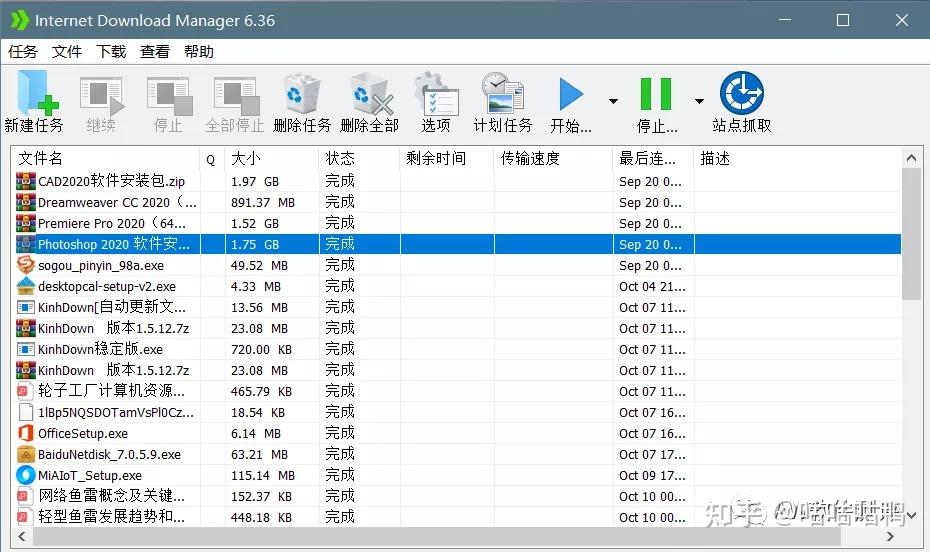
Task: Click the 全部停止 (stop all) icon
Action: 236,95
